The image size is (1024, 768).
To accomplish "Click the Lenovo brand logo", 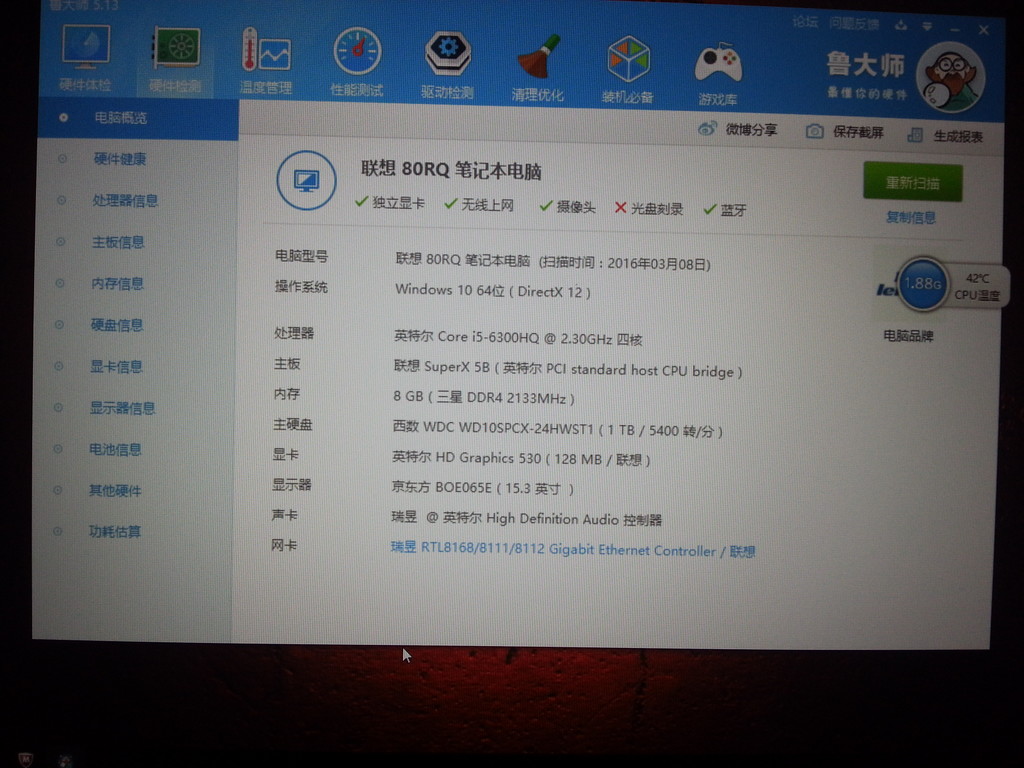I will tap(887, 289).
